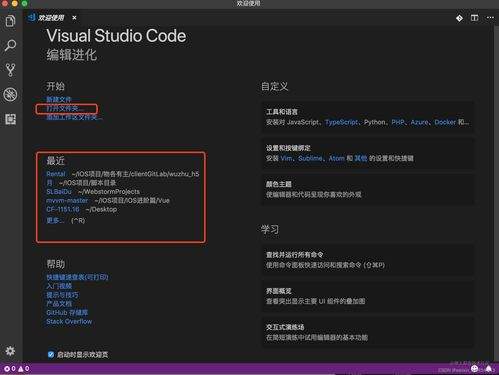Click the feedback smiley in status bar
The height and width of the screenshot is (375, 499).
[x=474, y=369]
